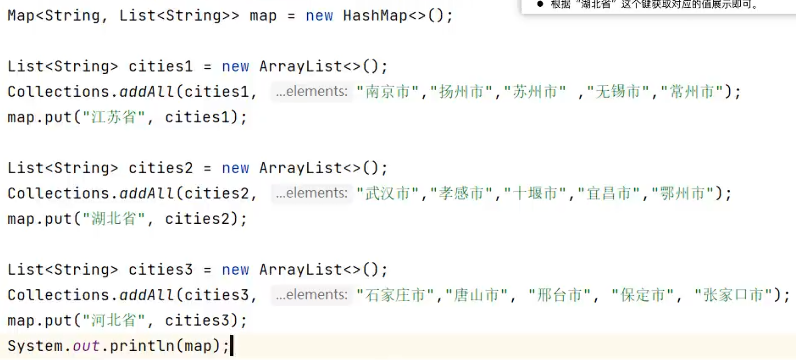Click the string "扬州市"
Viewport: 796px width, 360px height.
[462, 92]
